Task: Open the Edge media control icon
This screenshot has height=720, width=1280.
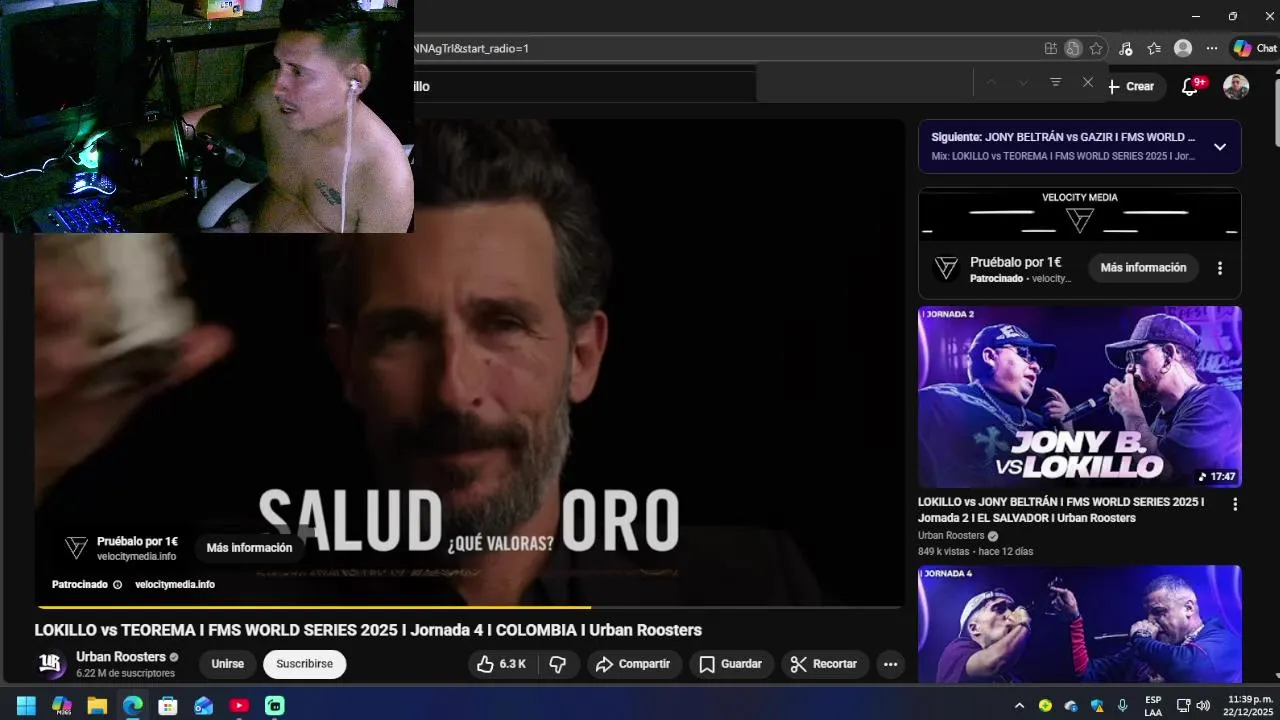Action: click(1126, 48)
